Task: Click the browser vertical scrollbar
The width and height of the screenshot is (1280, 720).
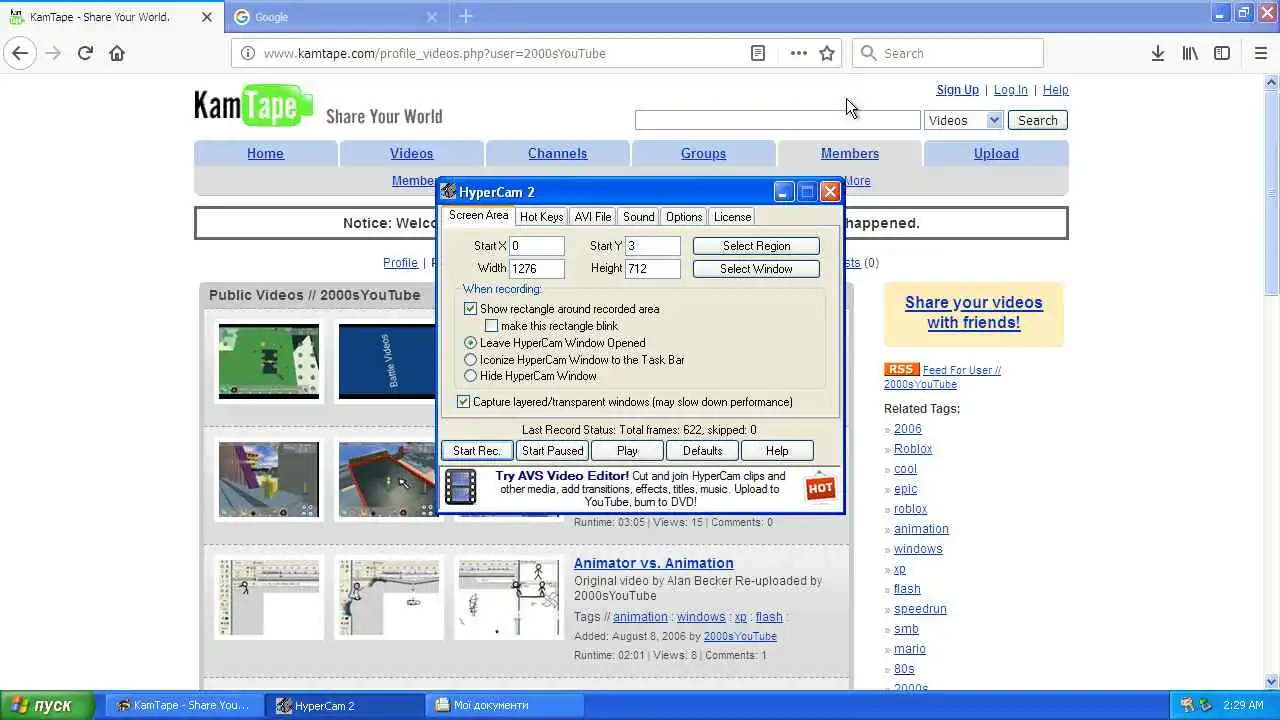Action: point(1272,380)
